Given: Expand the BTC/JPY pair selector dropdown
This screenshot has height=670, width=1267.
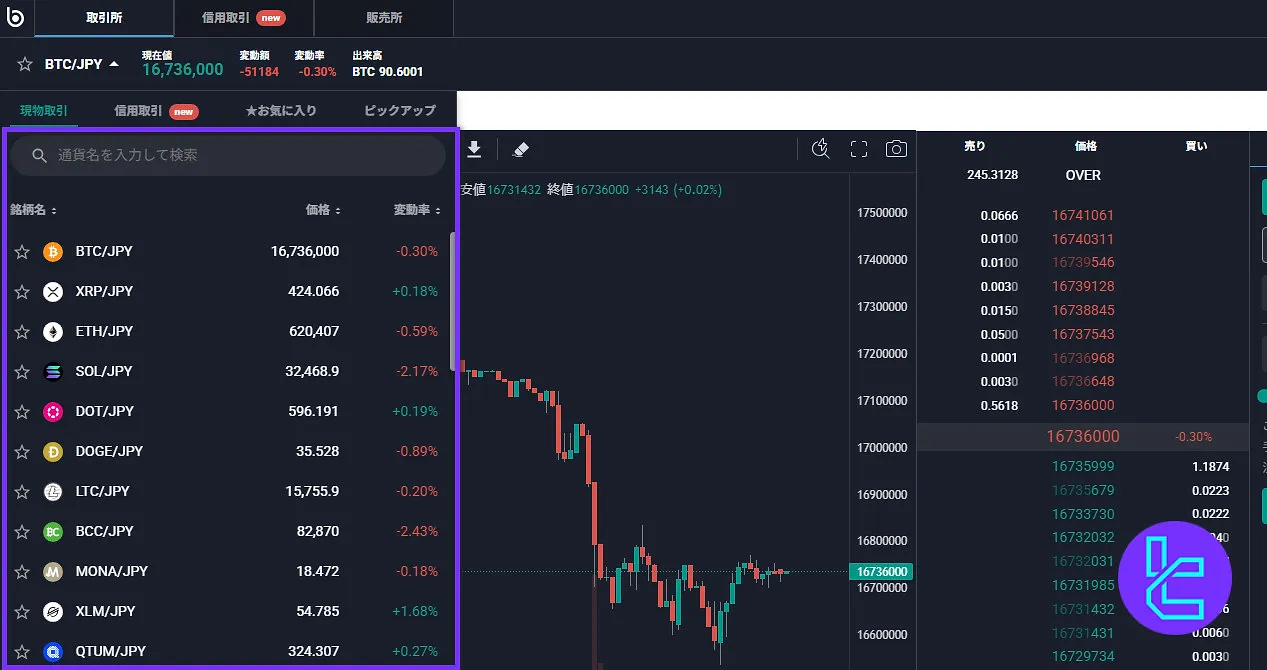Looking at the screenshot, I should pyautogui.click(x=113, y=64).
